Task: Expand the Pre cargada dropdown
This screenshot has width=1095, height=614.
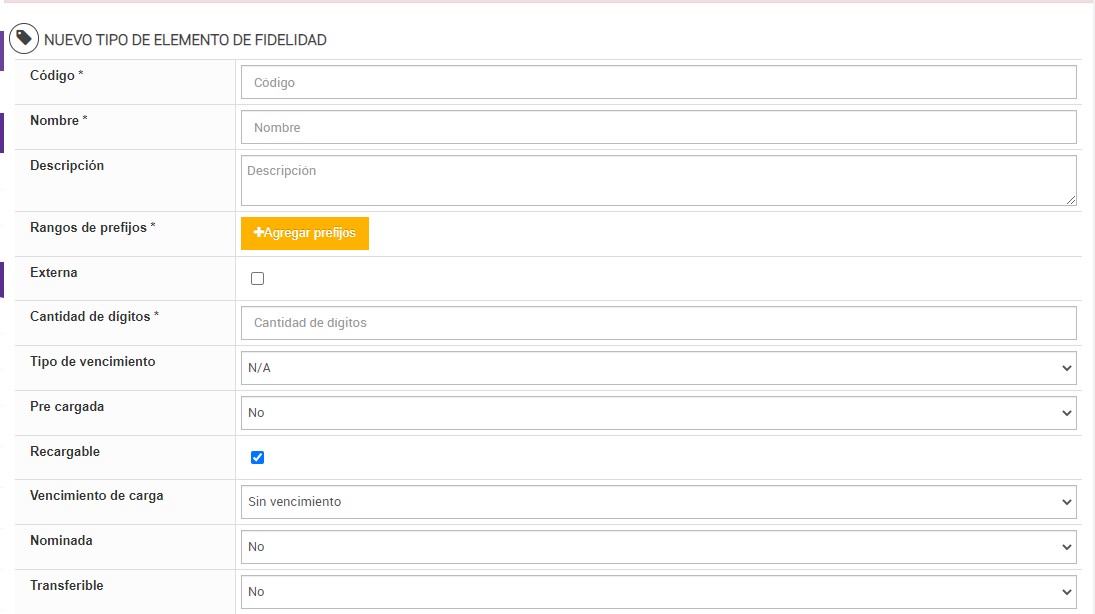Action: tap(658, 412)
